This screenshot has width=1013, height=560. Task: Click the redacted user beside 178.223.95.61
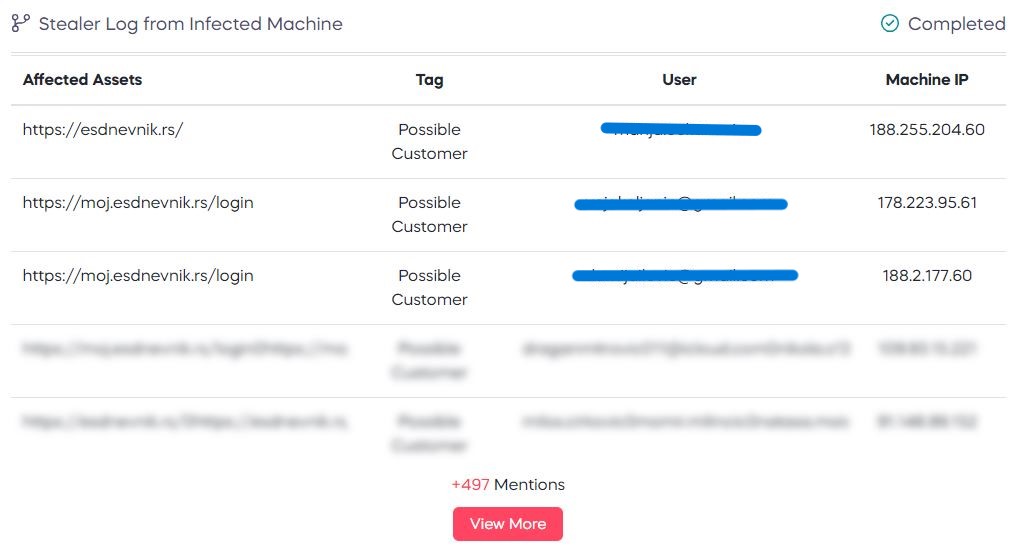pos(681,204)
